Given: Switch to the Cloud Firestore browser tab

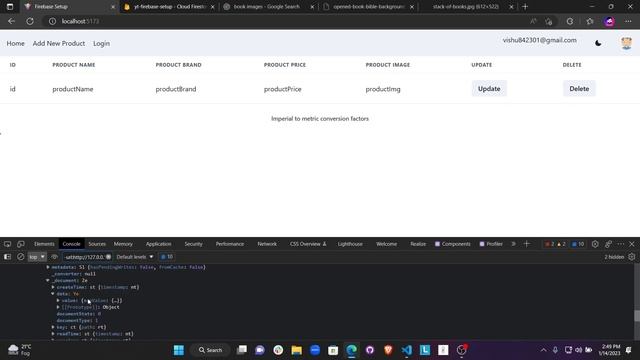Looking at the screenshot, I should coord(169,7).
